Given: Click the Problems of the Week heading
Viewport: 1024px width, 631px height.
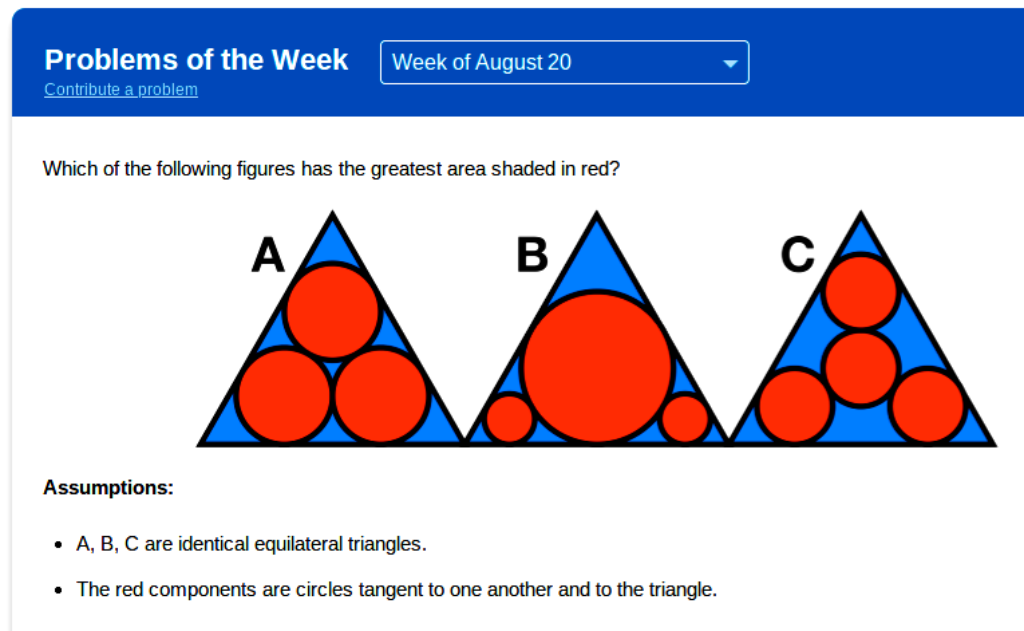Looking at the screenshot, I should coord(196,60).
